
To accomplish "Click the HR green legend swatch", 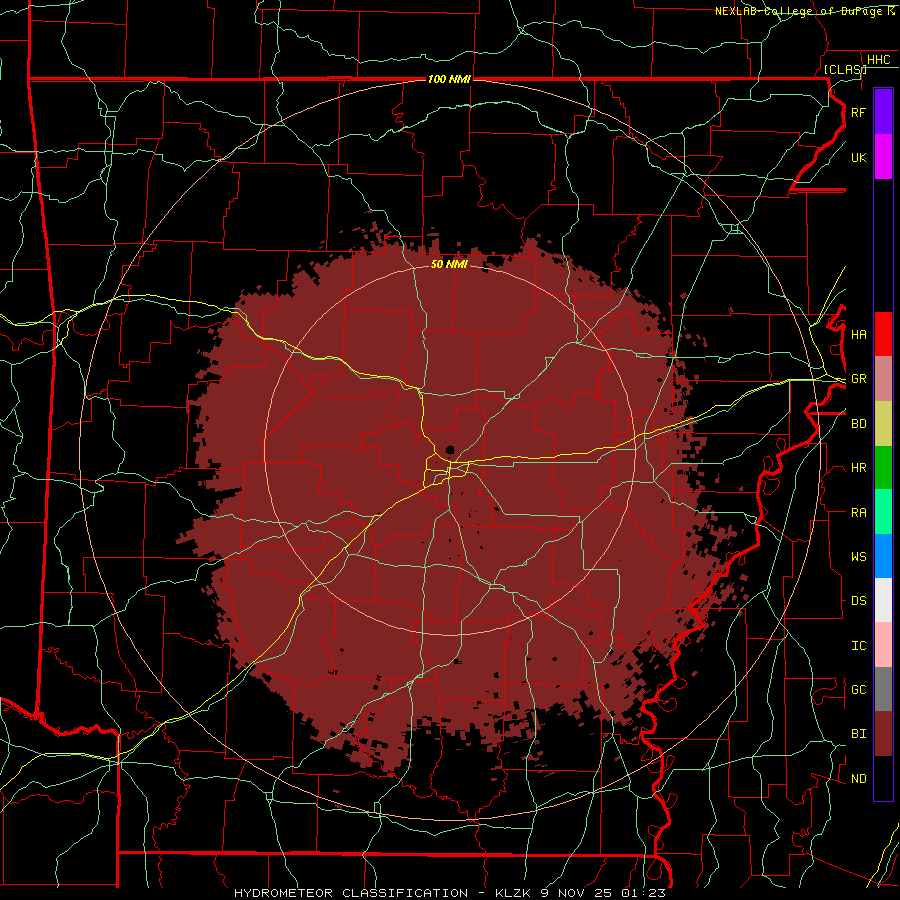I will tap(883, 468).
